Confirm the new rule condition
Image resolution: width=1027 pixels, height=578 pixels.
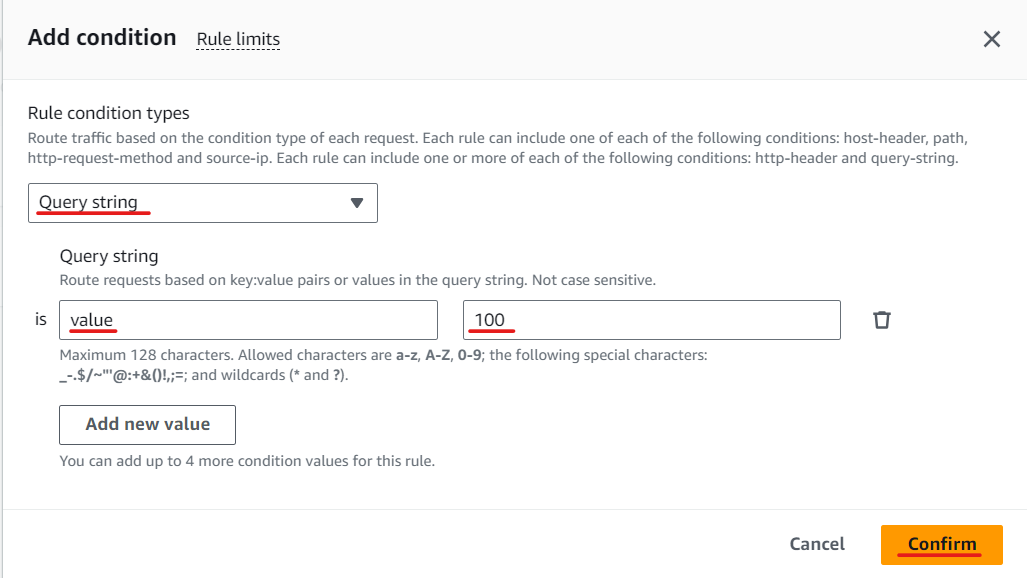click(942, 545)
